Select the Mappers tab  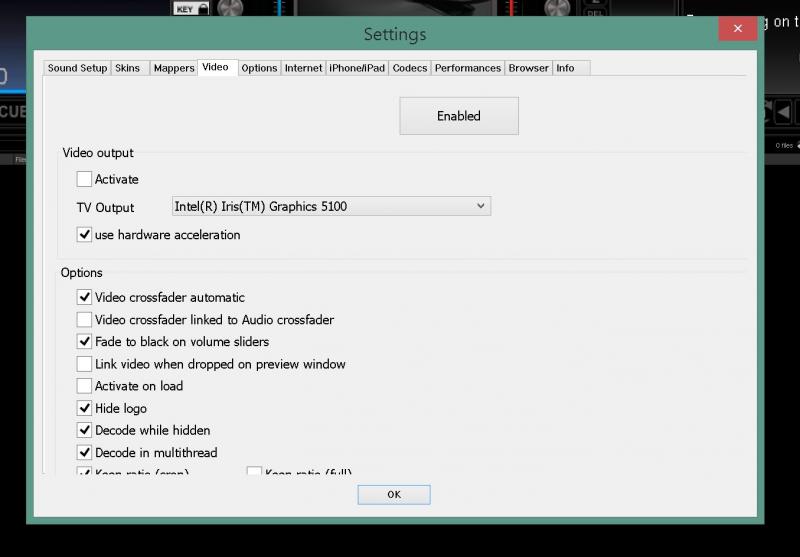pyautogui.click(x=173, y=68)
